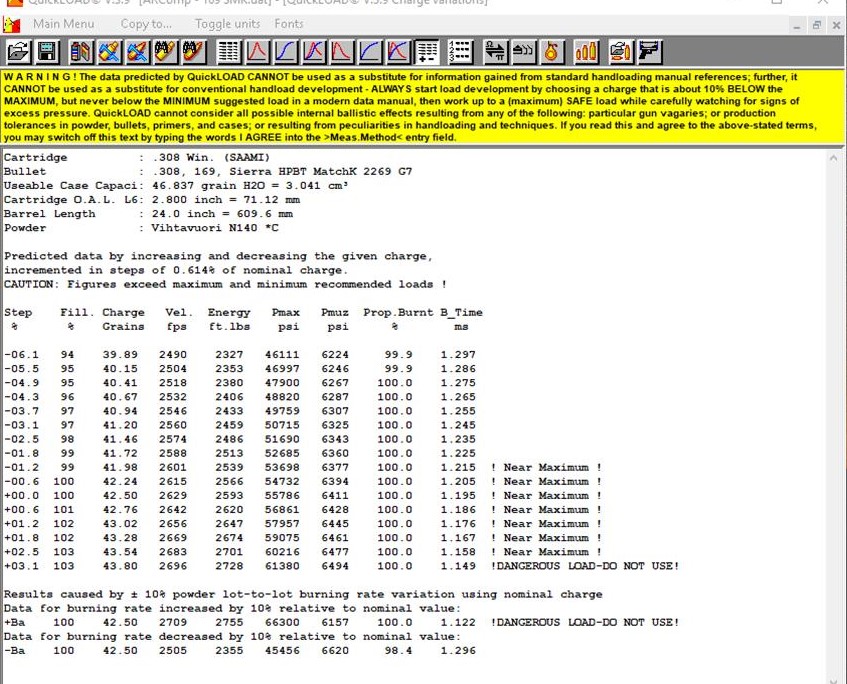This screenshot has width=847, height=684.
Task: Click the barrel length value '24.0 inch'
Action: tap(184, 213)
